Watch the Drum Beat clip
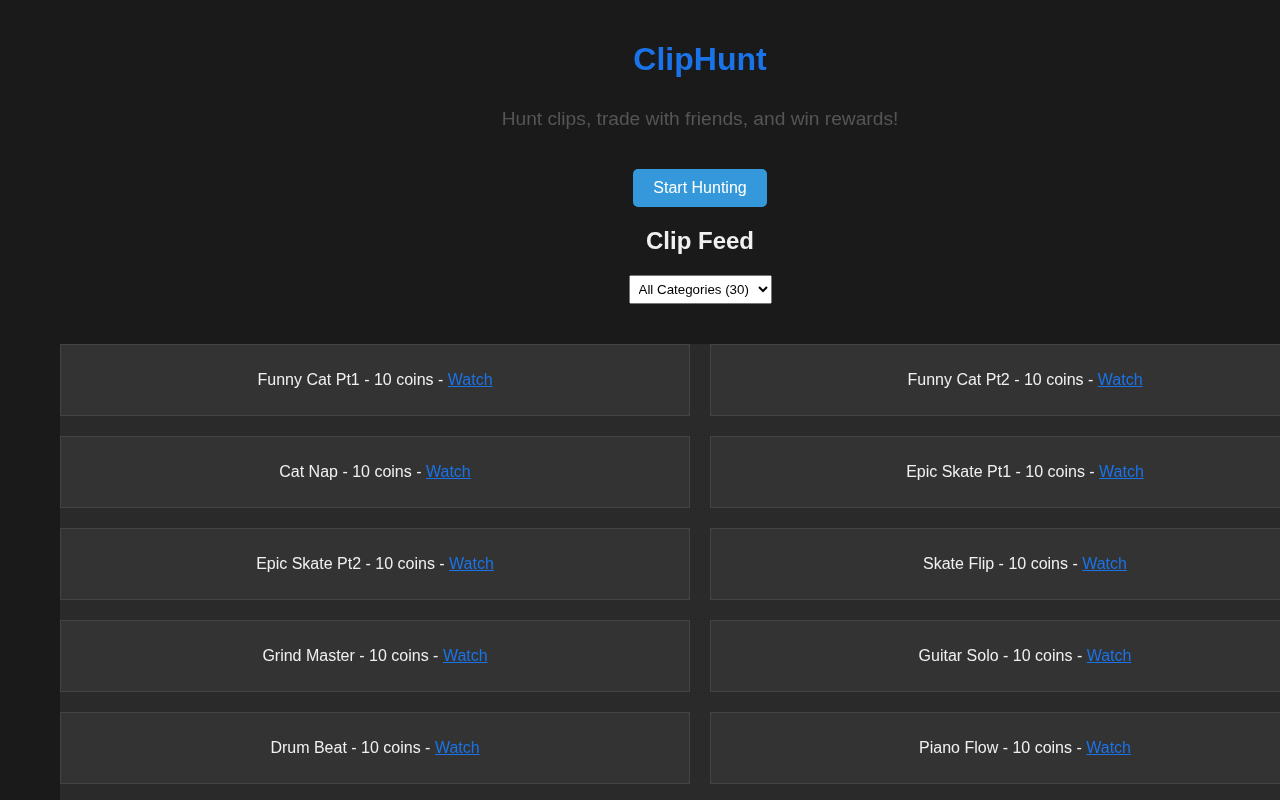 pyautogui.click(x=457, y=748)
